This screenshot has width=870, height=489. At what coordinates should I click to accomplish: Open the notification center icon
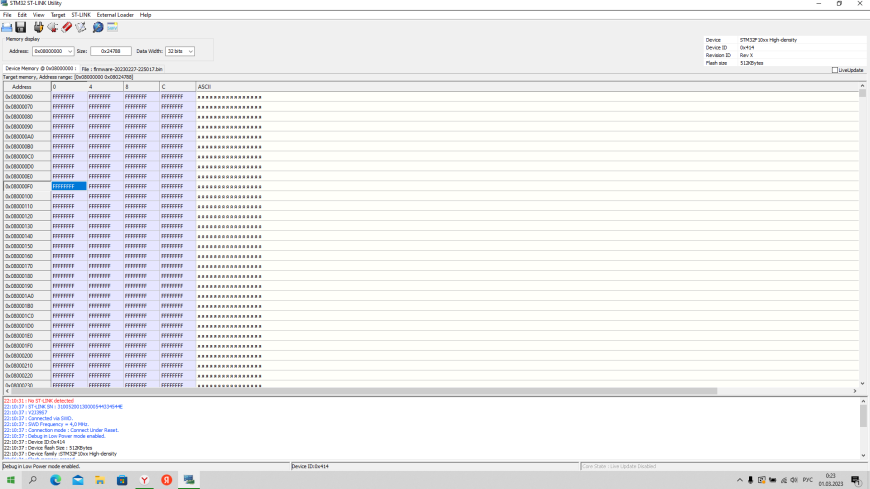pyautogui.click(x=856, y=480)
